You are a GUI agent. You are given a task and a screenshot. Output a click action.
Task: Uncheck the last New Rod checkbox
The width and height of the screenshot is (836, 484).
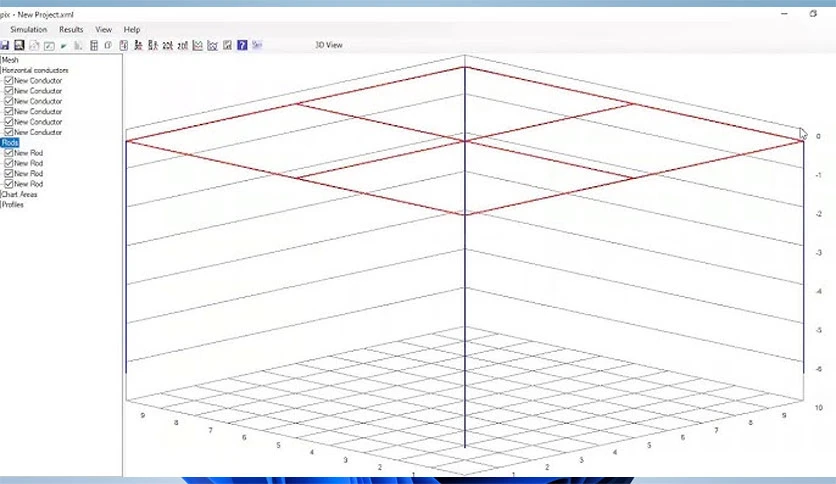click(x=9, y=184)
